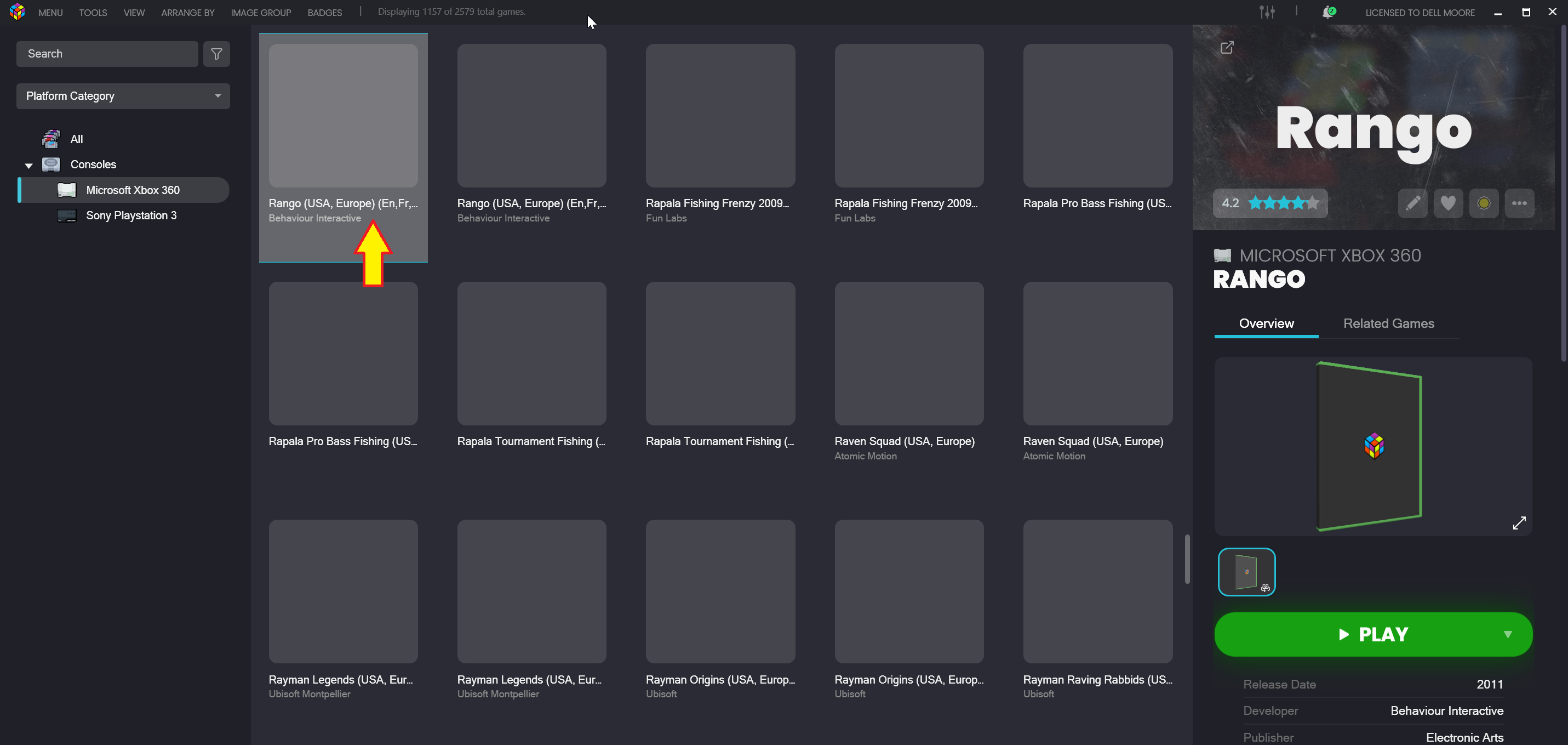Open the notifications bell icon
This screenshot has width=1568, height=745.
coord(1328,12)
